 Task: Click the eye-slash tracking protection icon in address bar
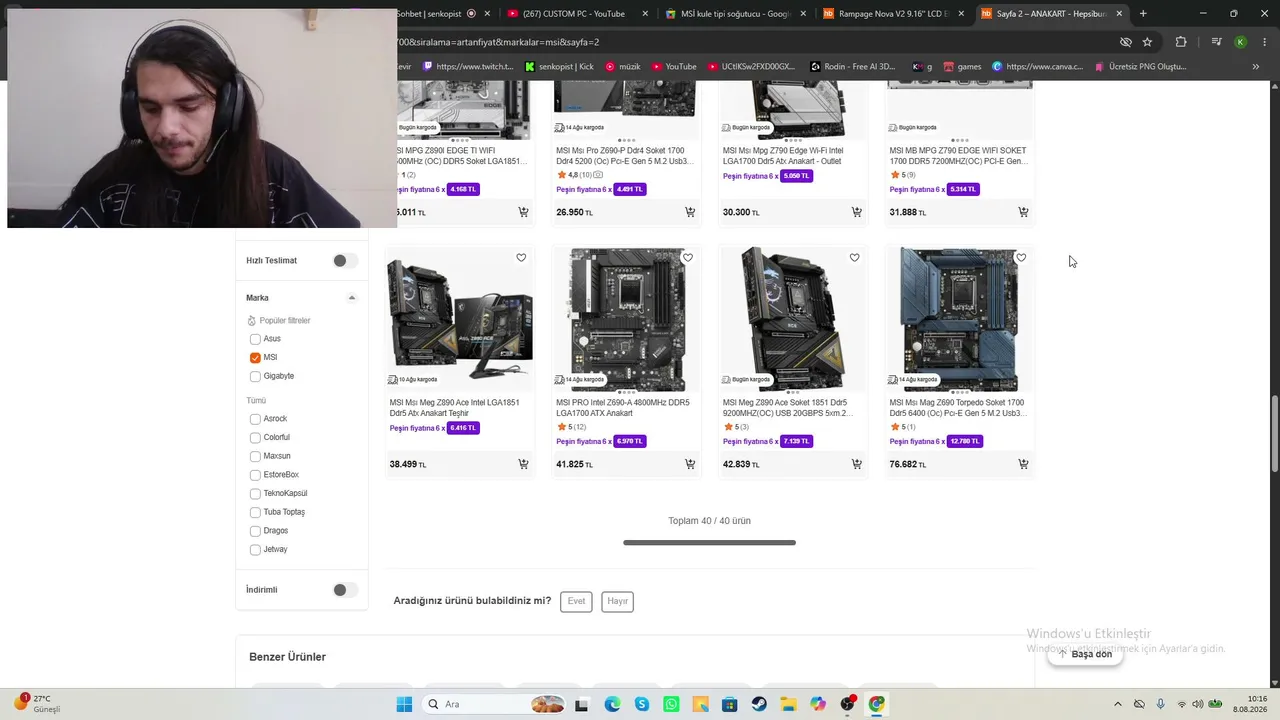pyautogui.click(x=1126, y=42)
